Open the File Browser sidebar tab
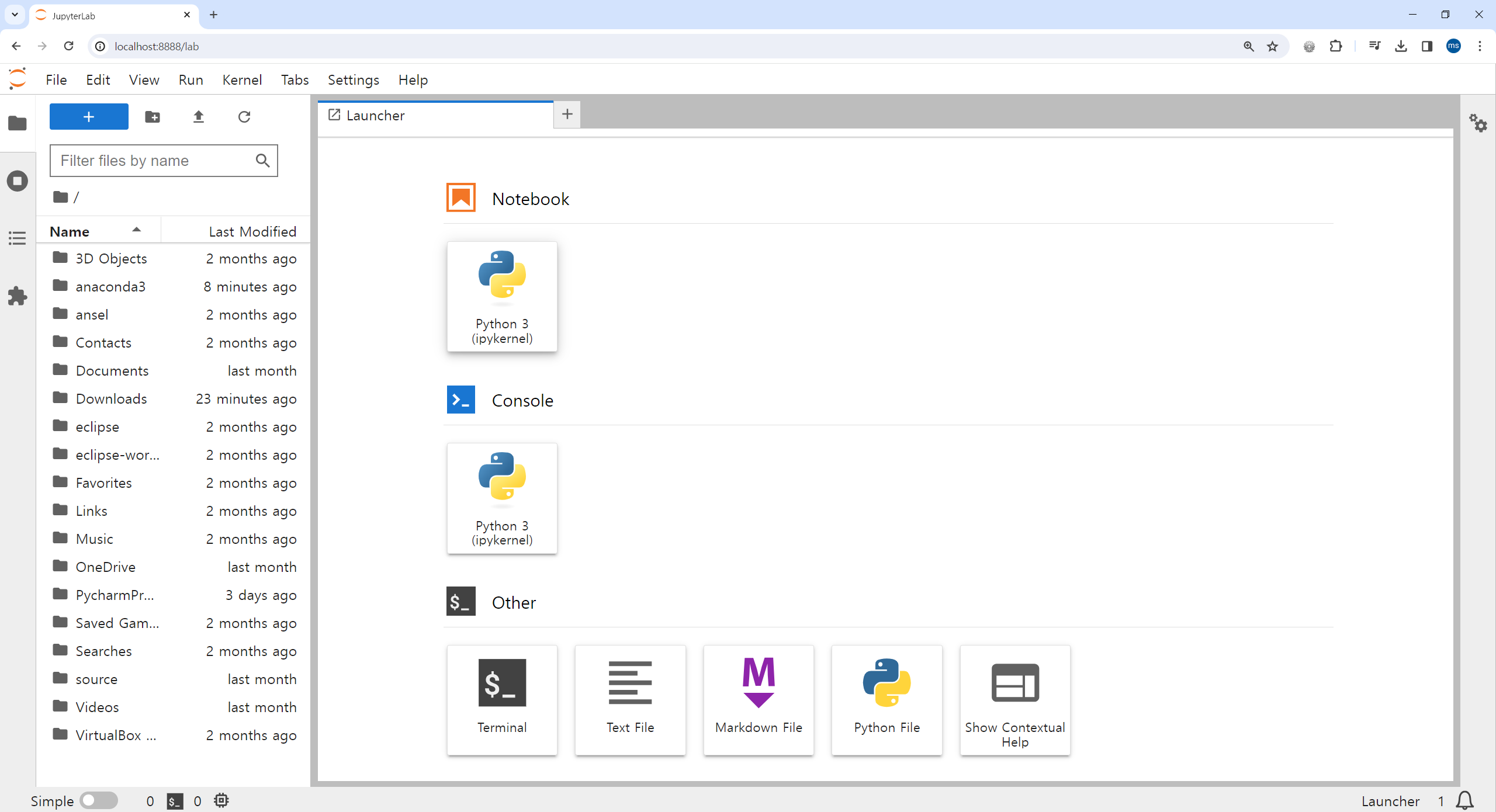 [18, 123]
